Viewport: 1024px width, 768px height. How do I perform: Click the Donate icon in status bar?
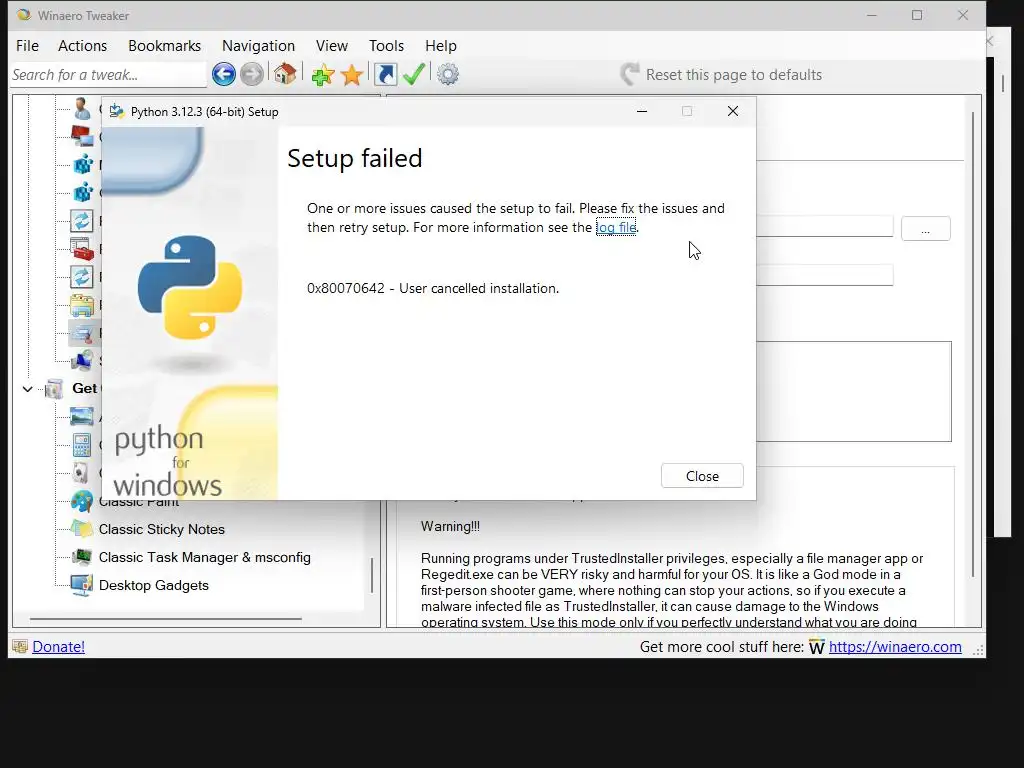click(20, 647)
